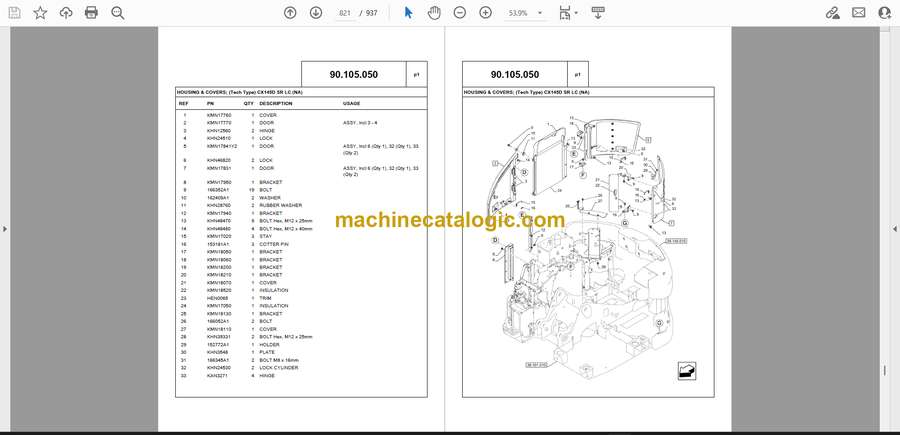This screenshot has width=900, height=435.
Task: Click COTTER PIN description
Action: [x=273, y=244]
